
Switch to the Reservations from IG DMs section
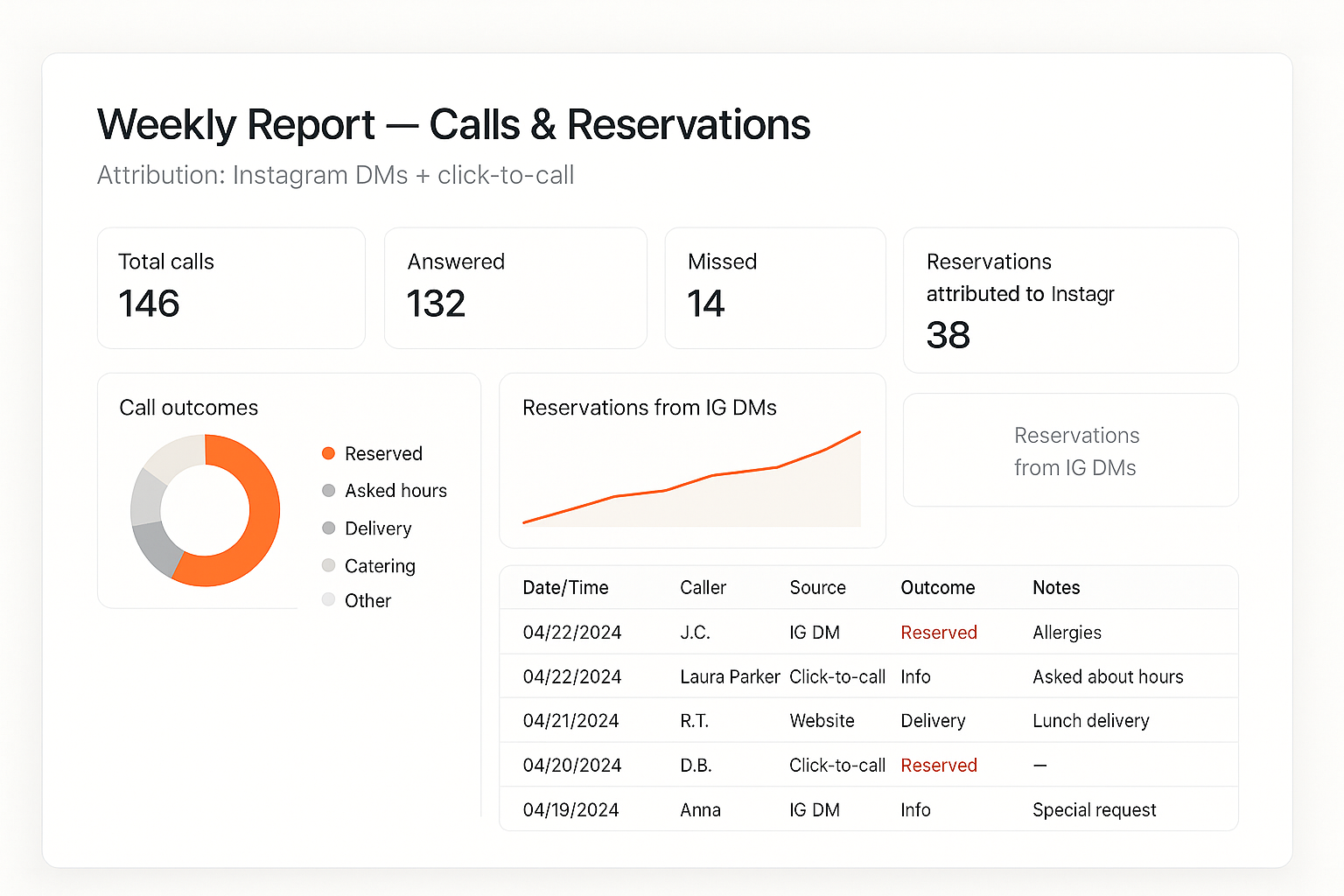point(649,407)
